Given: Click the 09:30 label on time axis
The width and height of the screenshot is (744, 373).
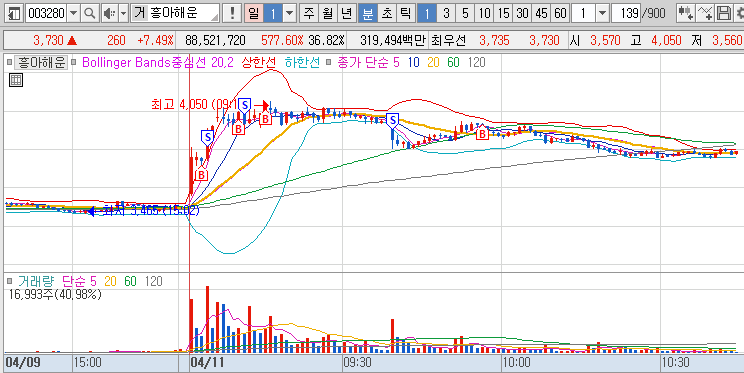Looking at the screenshot, I should pos(358,363).
